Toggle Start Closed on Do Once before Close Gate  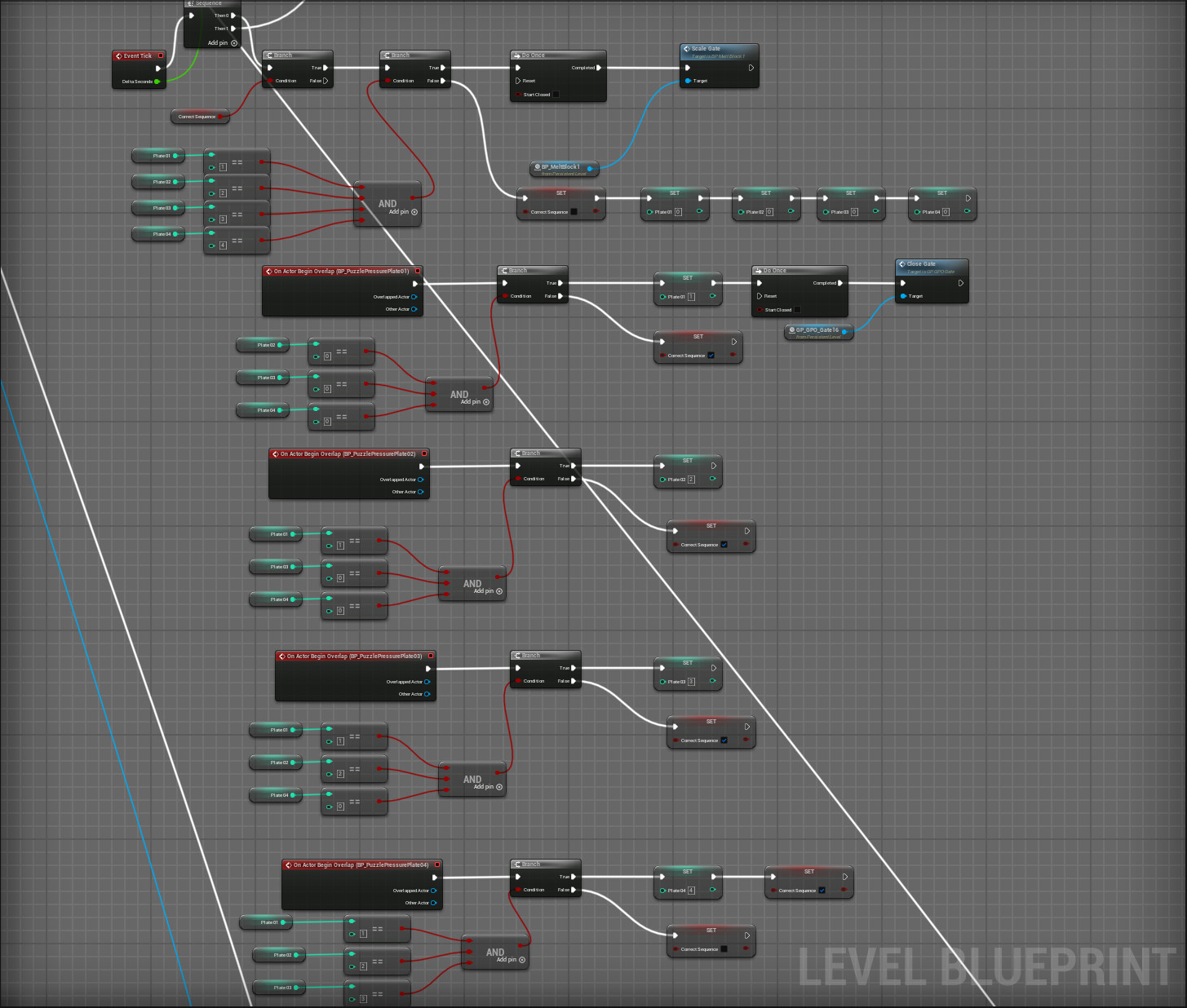coord(798,310)
